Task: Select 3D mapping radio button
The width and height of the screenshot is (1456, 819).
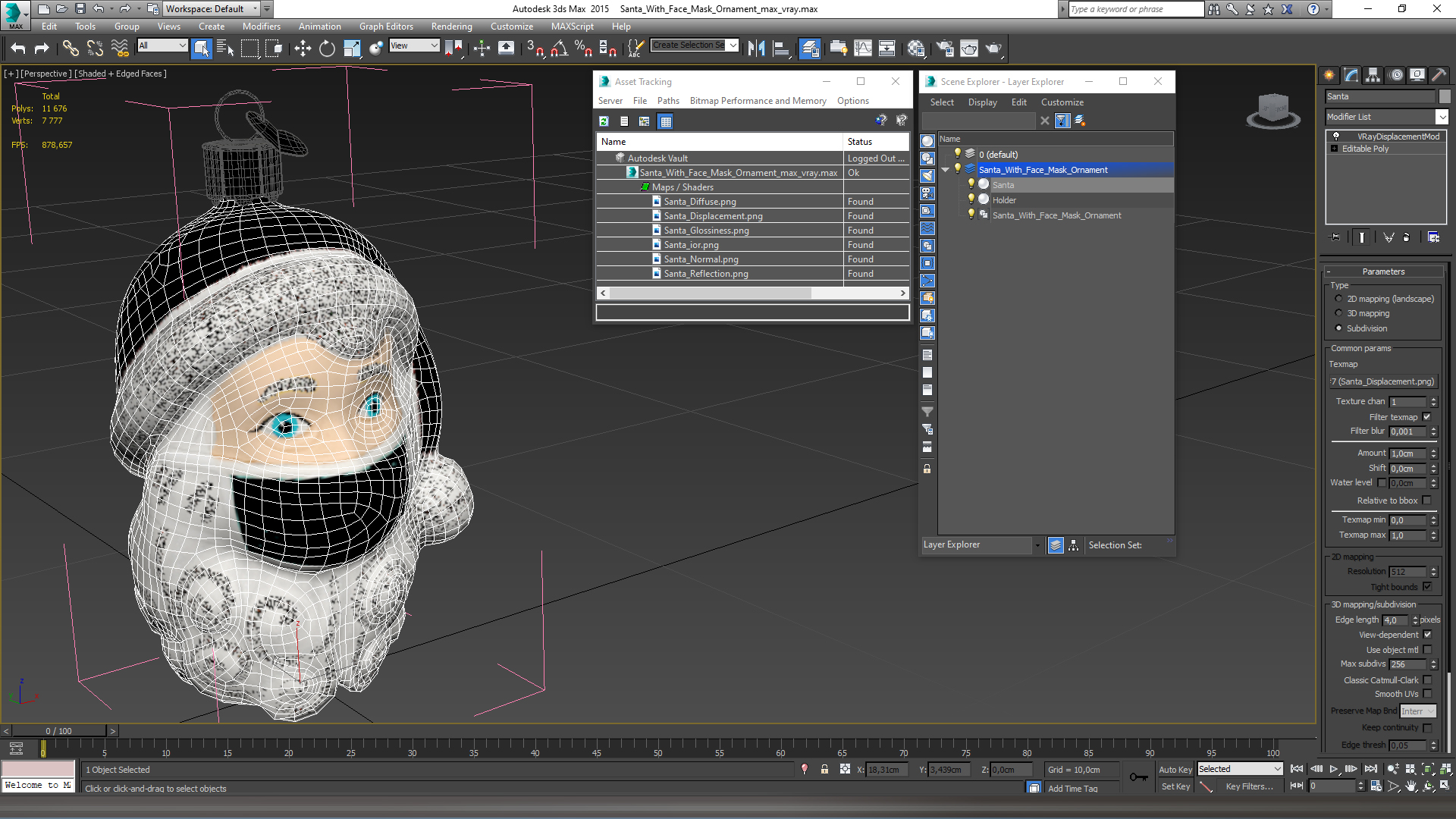Action: [1338, 313]
